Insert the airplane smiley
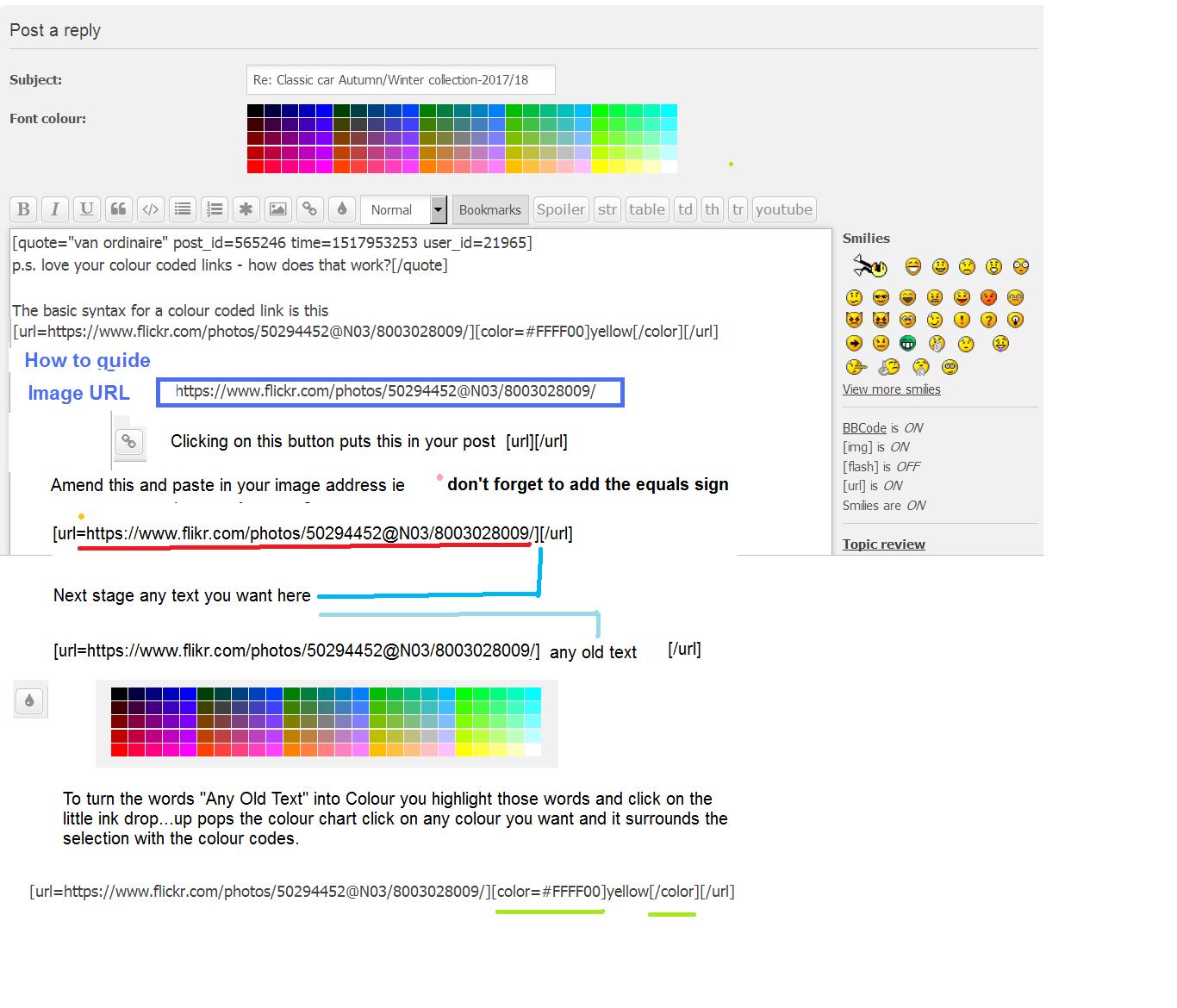This screenshot has width=1177, height=1008. (x=870, y=265)
